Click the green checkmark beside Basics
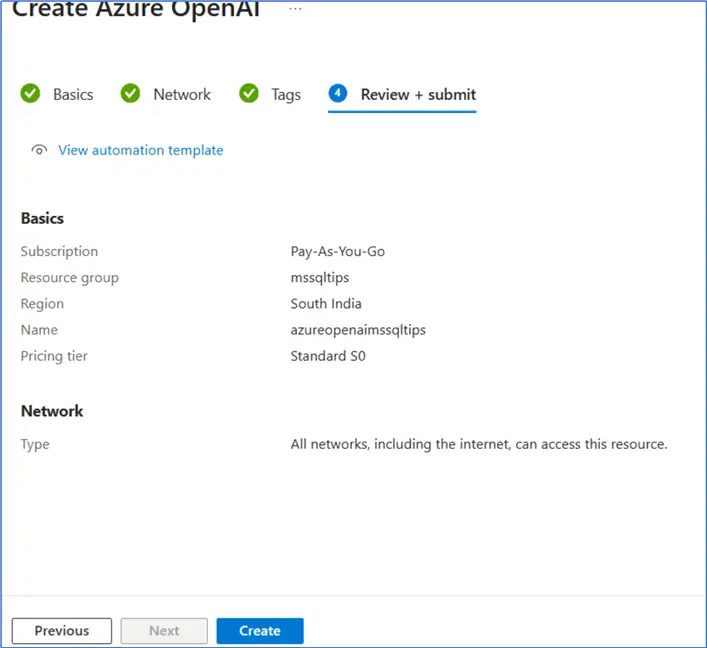The image size is (707, 648). 30,93
